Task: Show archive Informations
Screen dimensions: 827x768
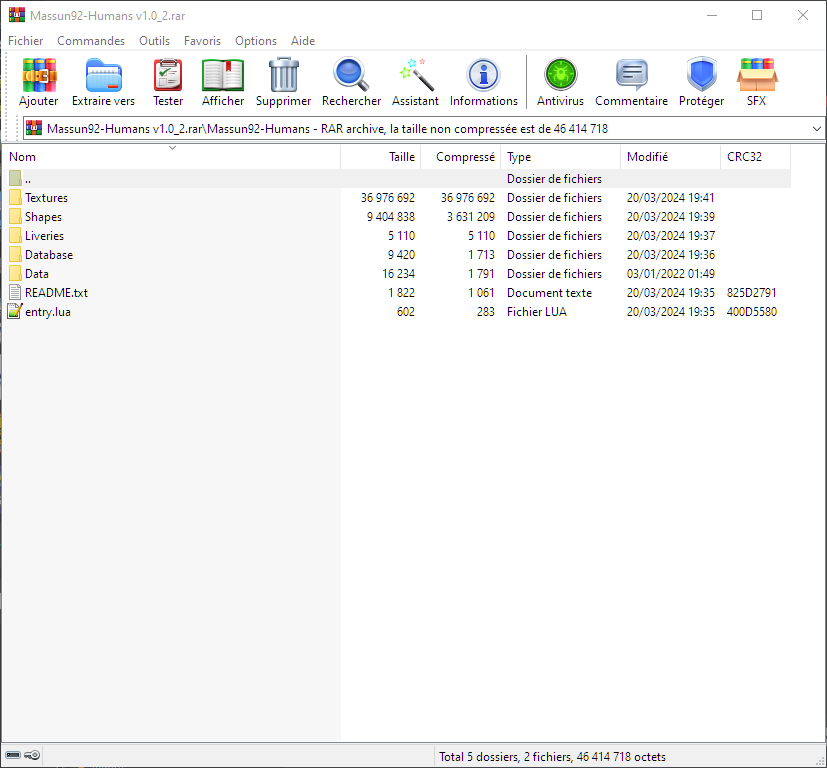Action: [x=483, y=75]
